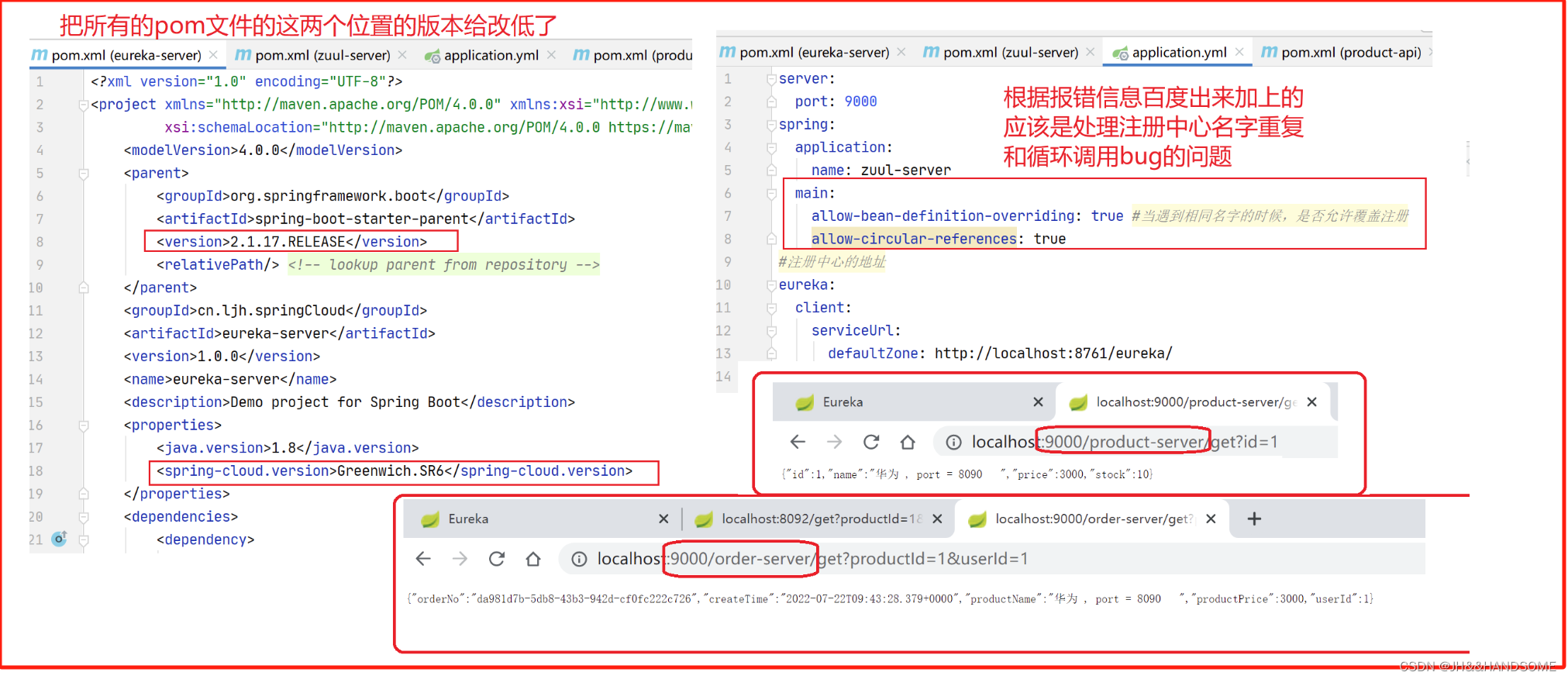This screenshot has height=679, width=1568.
Task: Select localhost:9000/order-server/get tab
Action: click(1091, 519)
